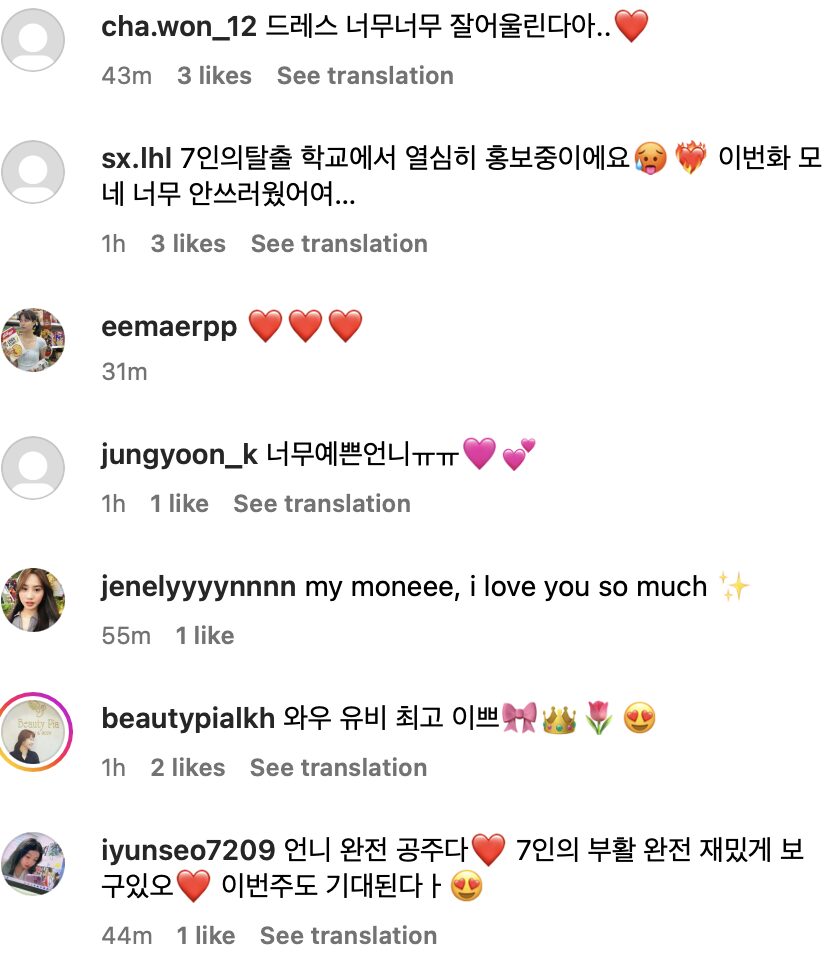Click jungyoon_k's default avatar icon
This screenshot has width=826, height=962.
click(x=33, y=468)
